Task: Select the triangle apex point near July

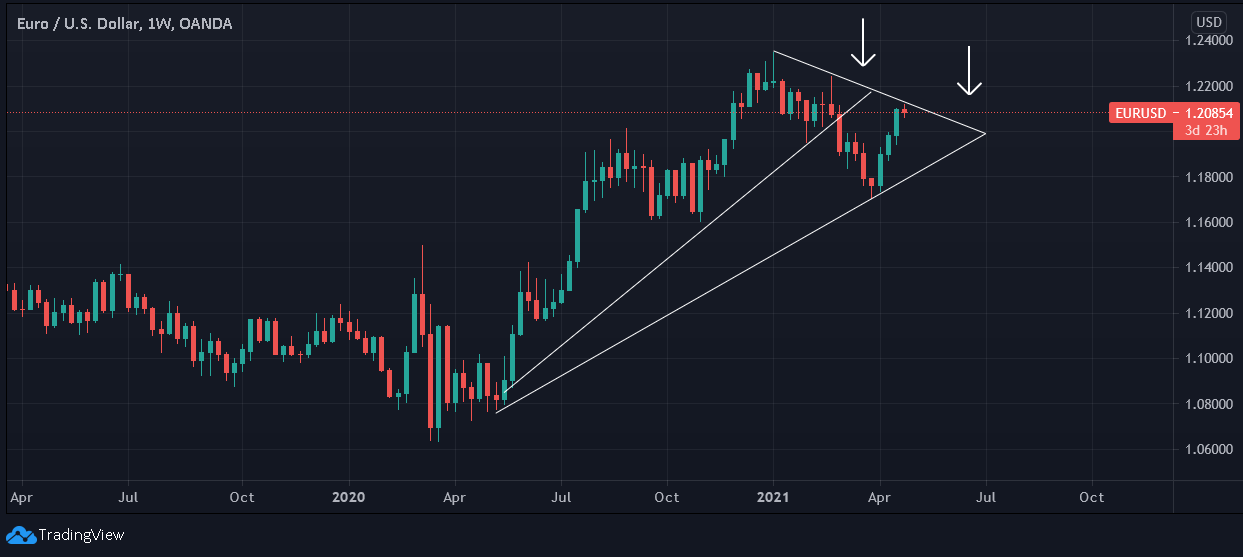Action: [986, 133]
